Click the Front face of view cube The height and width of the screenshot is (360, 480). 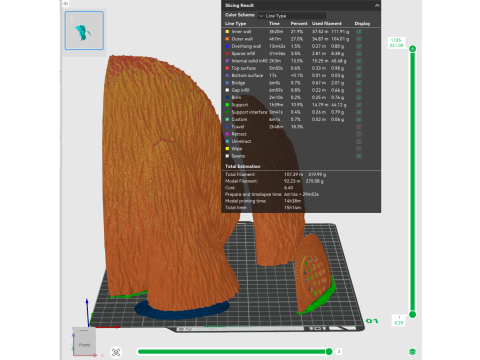tap(84, 344)
